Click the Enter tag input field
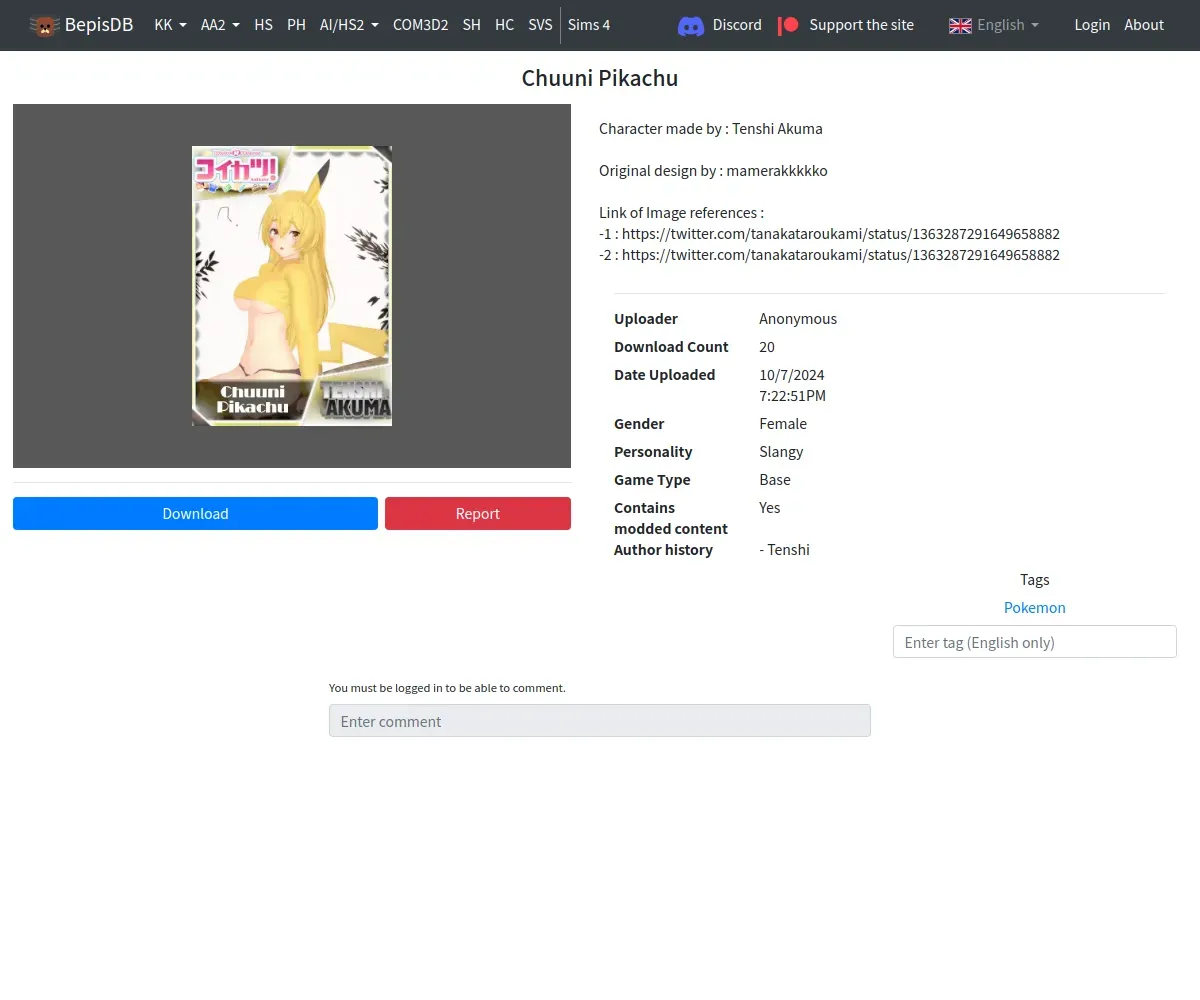This screenshot has width=1200, height=1000. click(x=1034, y=642)
